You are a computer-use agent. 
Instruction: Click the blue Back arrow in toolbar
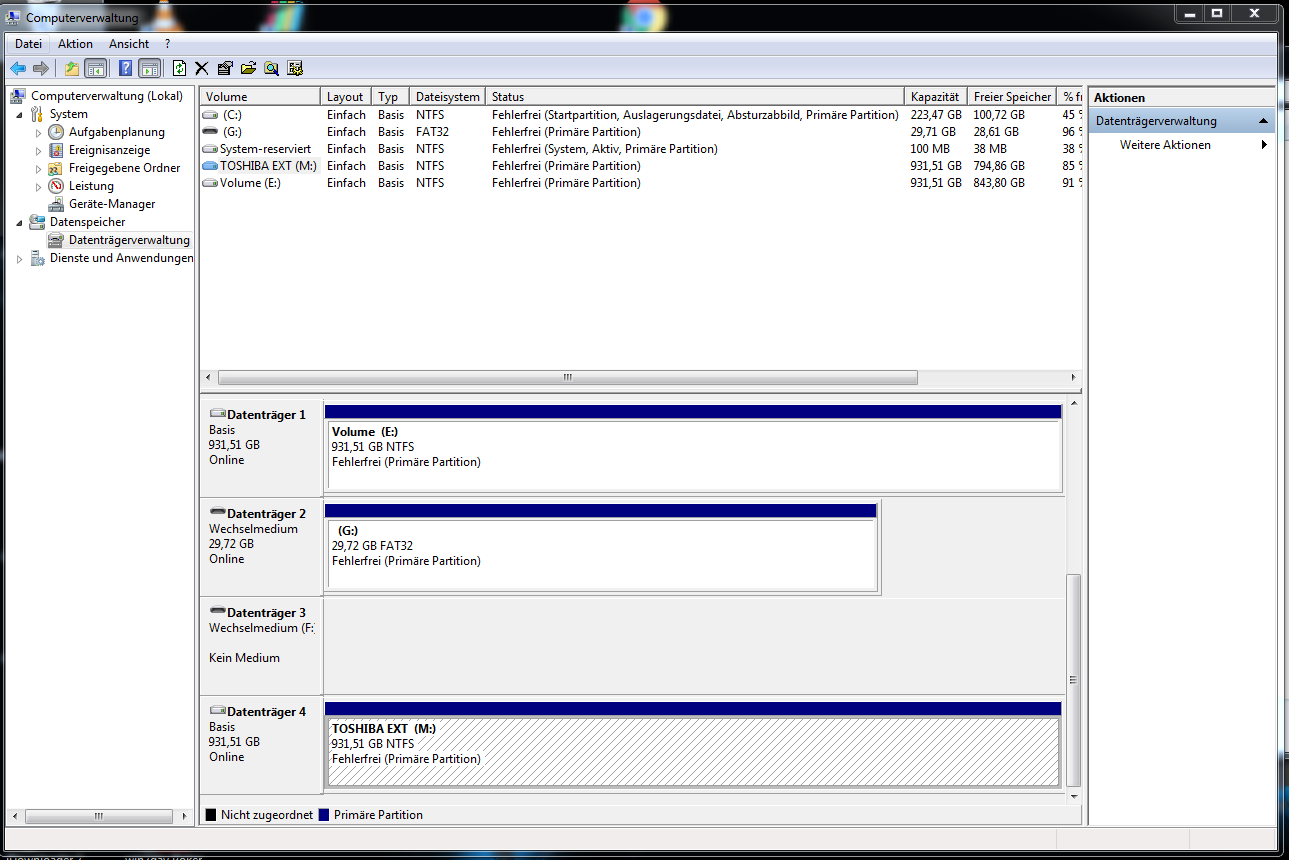(18, 68)
